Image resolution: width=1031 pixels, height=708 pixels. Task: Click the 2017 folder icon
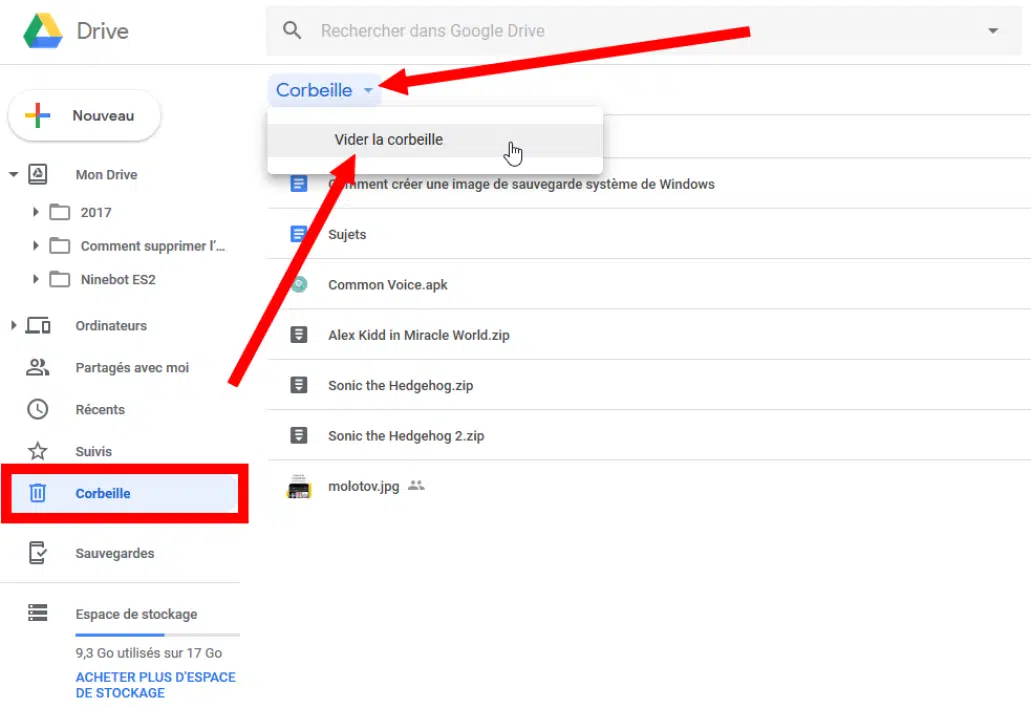coord(60,212)
